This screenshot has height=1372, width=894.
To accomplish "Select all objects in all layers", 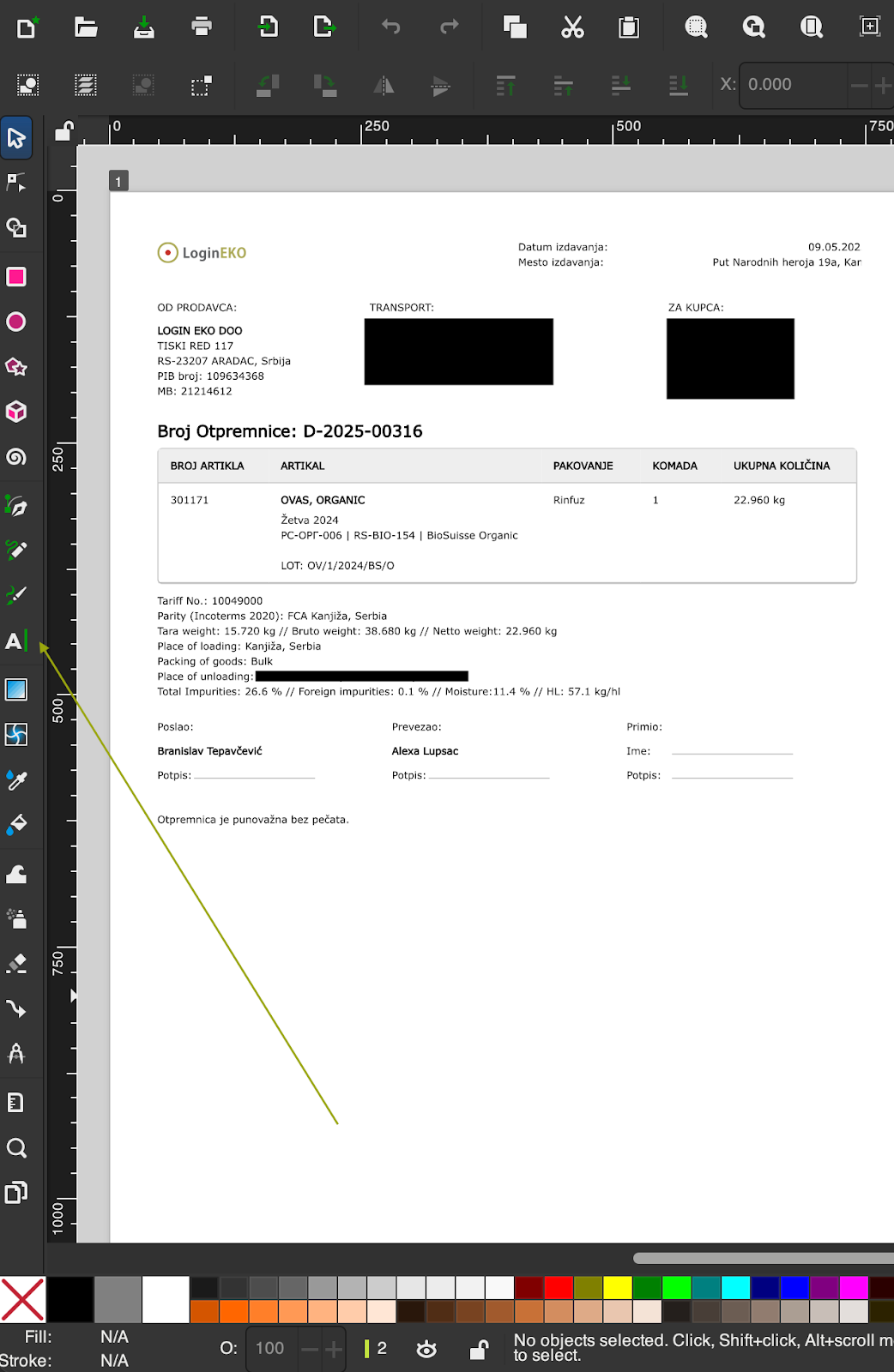I will click(86, 85).
